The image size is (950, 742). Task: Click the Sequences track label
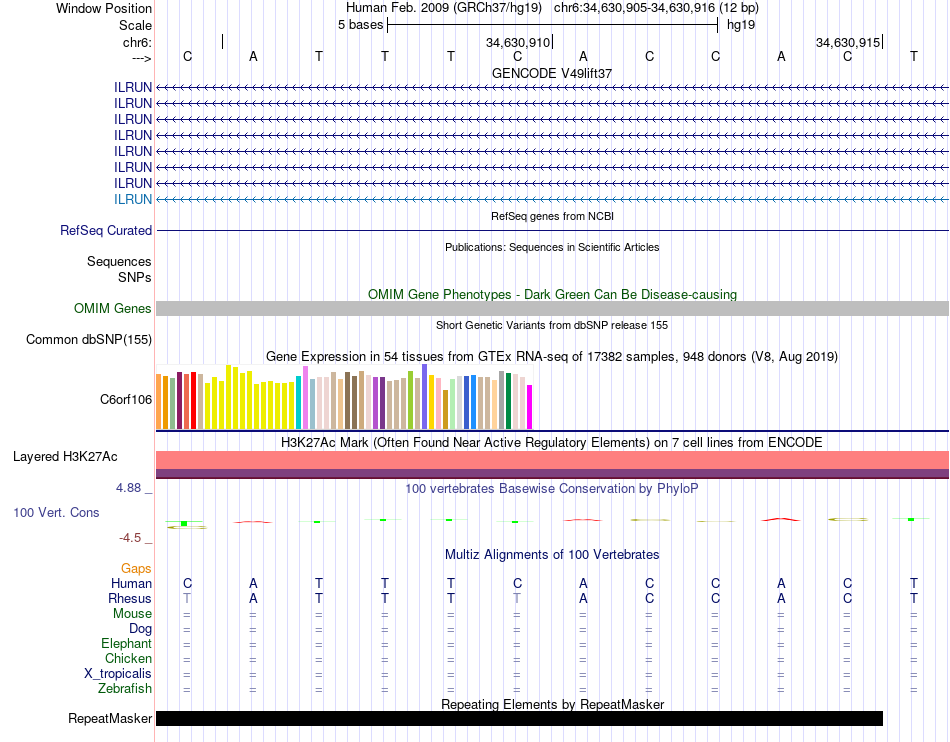click(x=119, y=262)
